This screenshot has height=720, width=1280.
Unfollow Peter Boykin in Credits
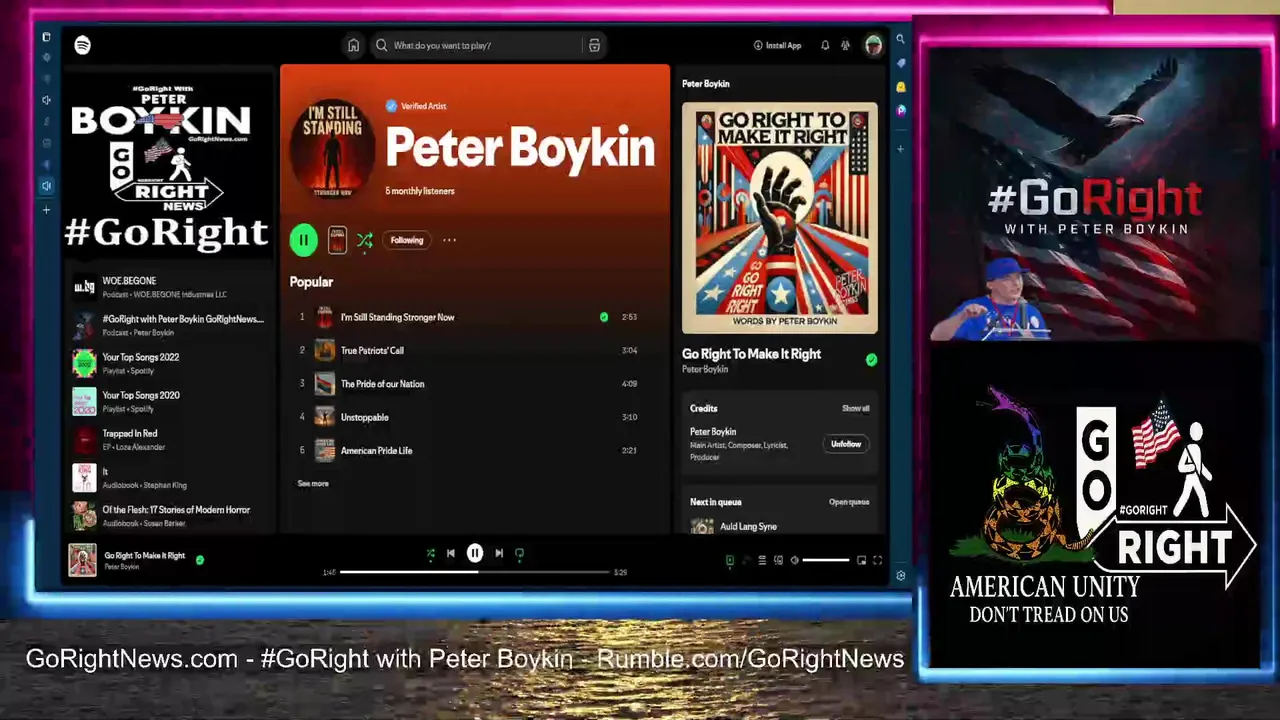(x=846, y=444)
